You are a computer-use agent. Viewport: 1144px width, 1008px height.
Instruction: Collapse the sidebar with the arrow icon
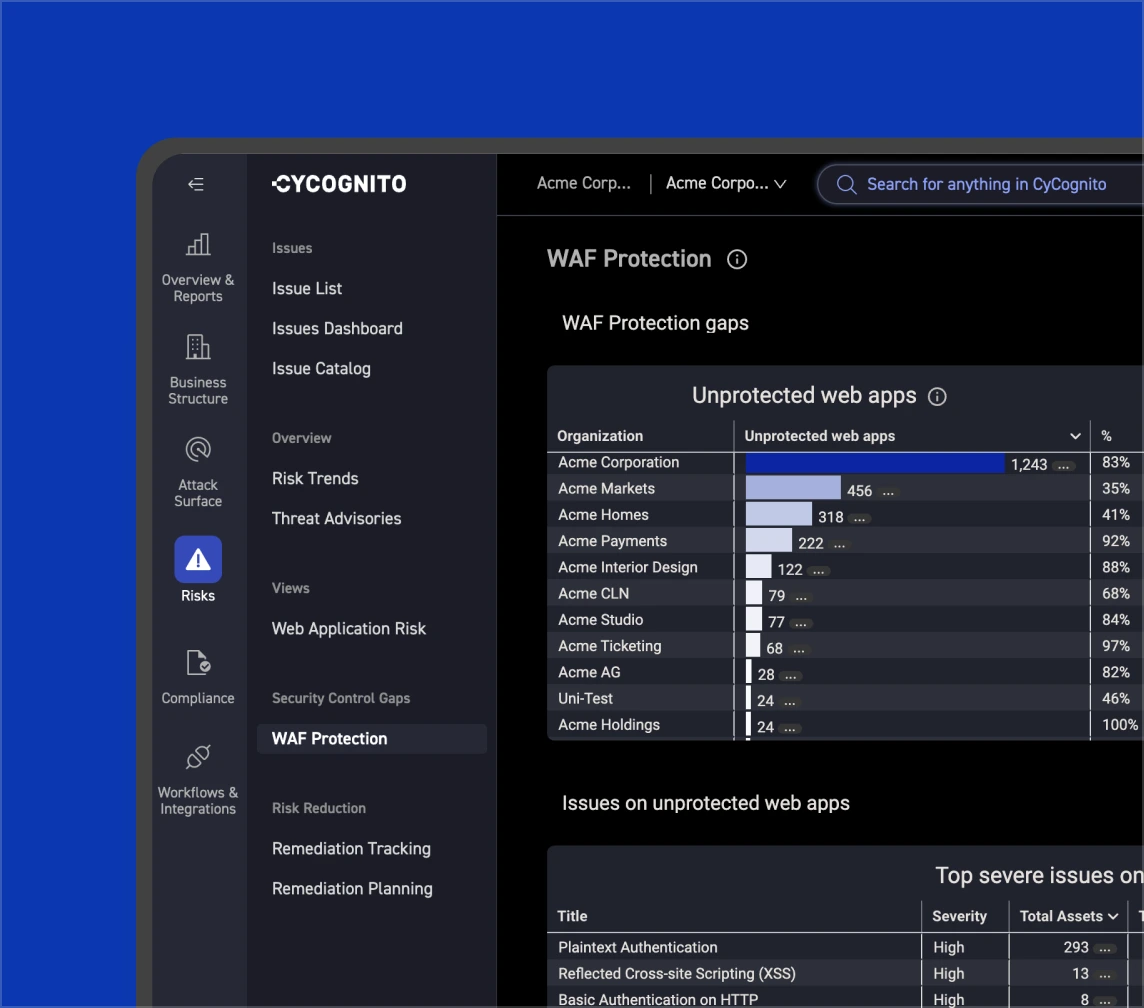tap(196, 184)
